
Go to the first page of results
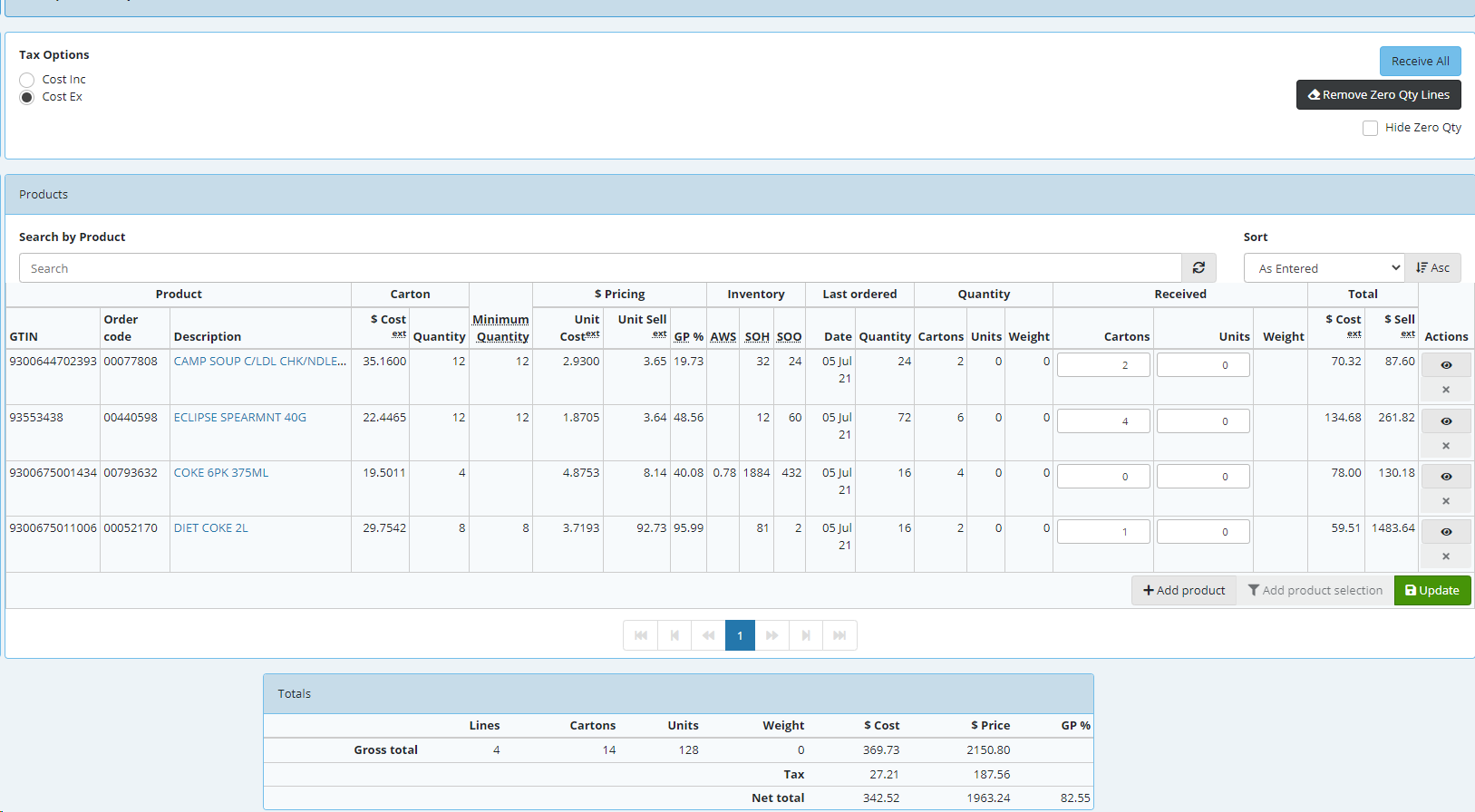[x=640, y=635]
